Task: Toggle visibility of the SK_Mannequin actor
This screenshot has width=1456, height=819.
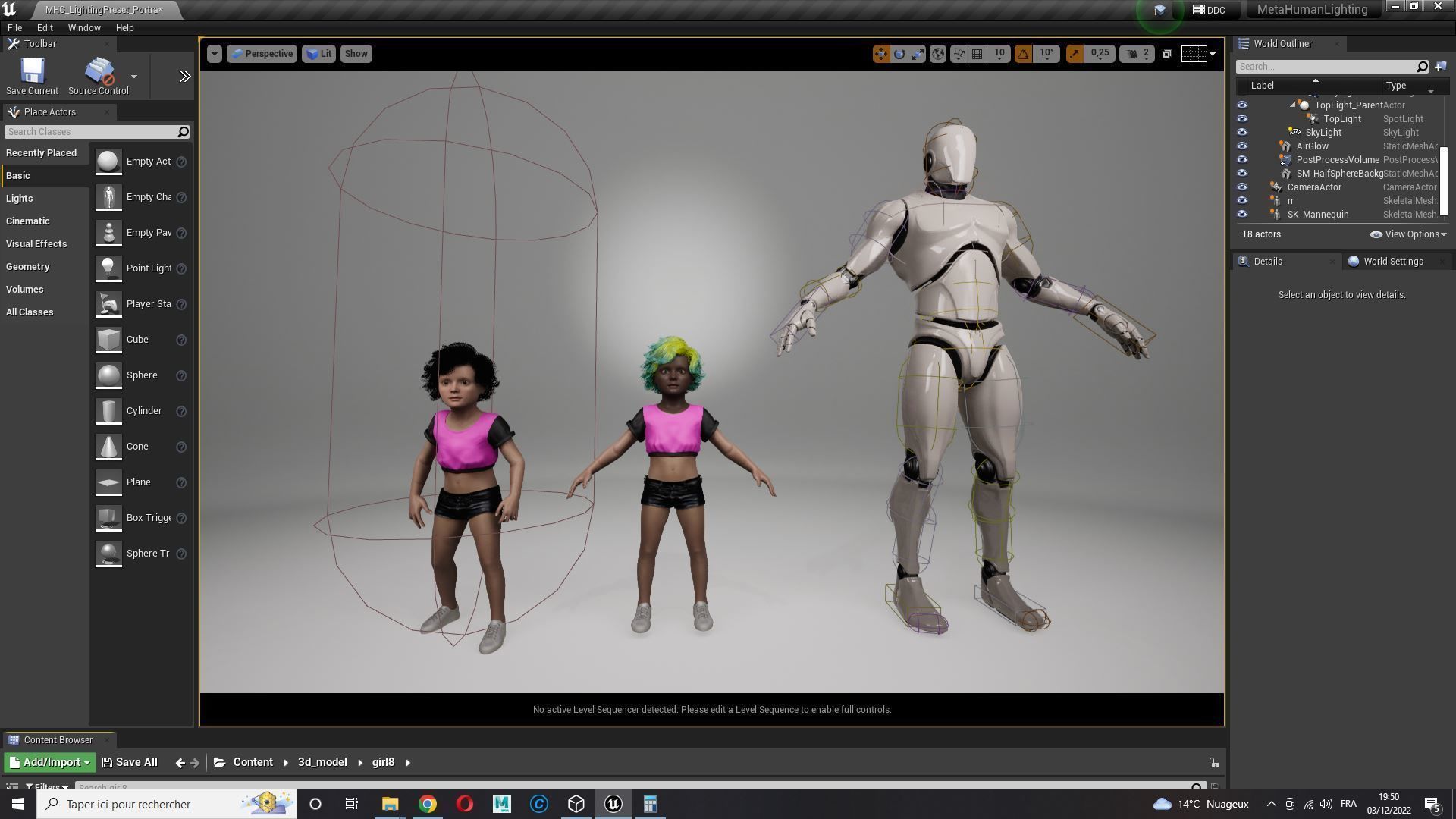Action: [x=1242, y=215]
